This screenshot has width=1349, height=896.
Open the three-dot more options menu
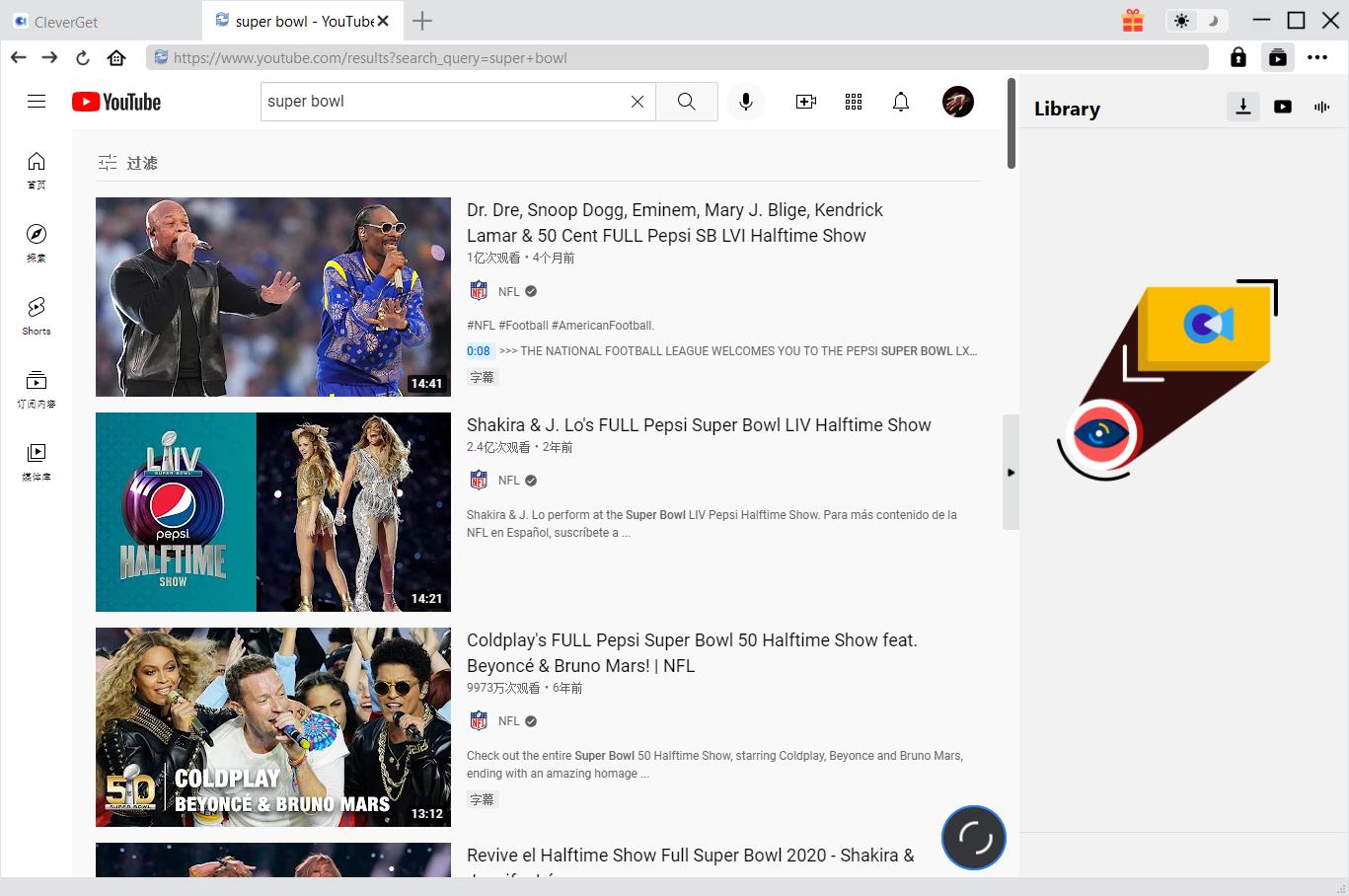click(x=1317, y=58)
